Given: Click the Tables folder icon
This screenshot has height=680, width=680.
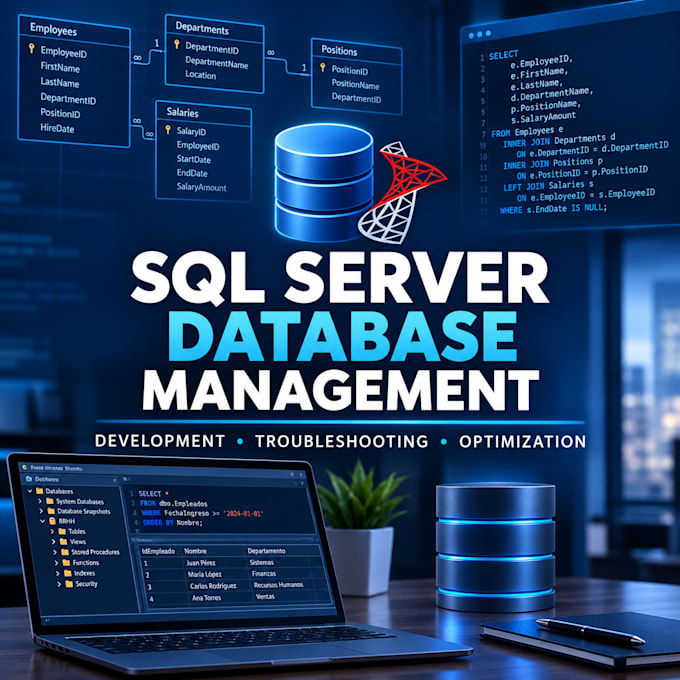Looking at the screenshot, I should coord(62,531).
